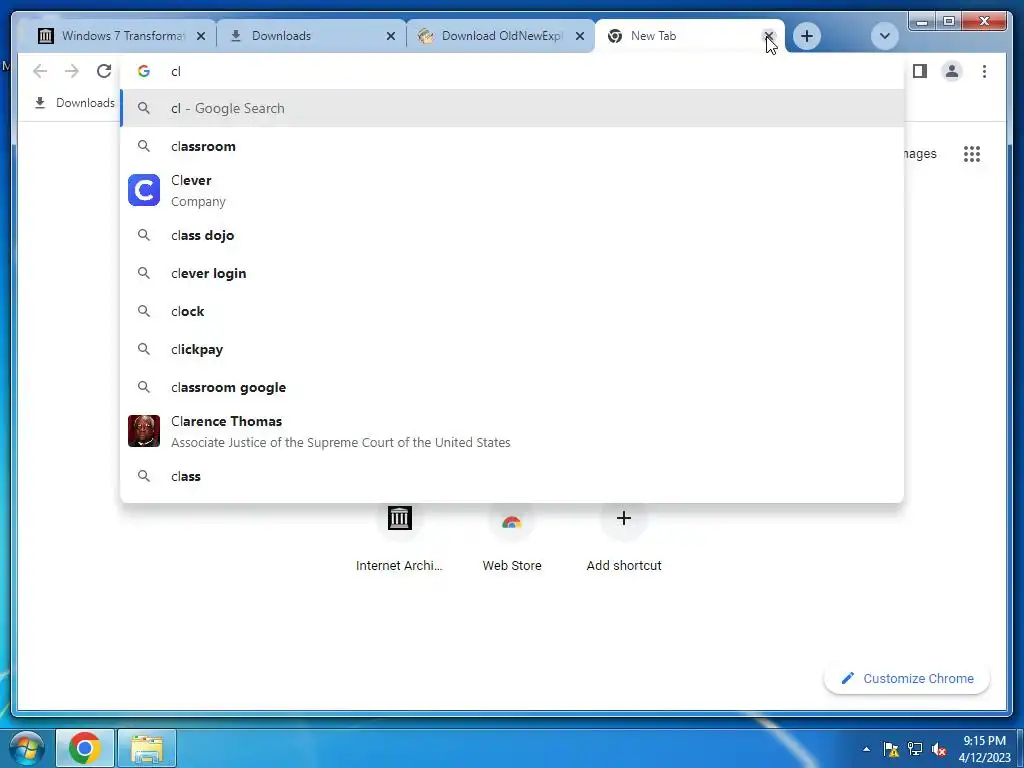This screenshot has height=768, width=1024.
Task: Expand the tab search dropdown
Action: [x=884, y=36]
